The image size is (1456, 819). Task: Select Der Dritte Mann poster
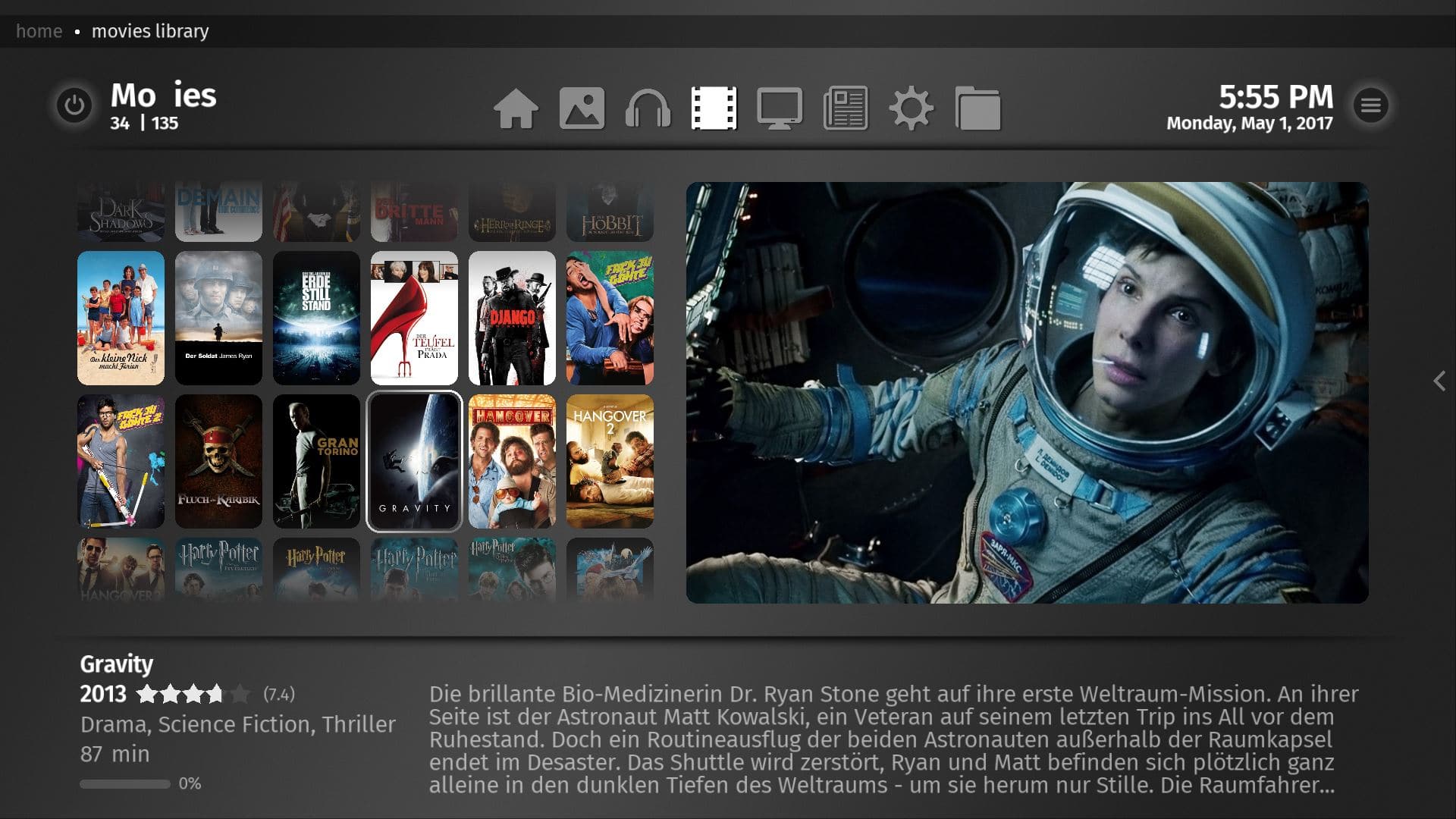(414, 212)
